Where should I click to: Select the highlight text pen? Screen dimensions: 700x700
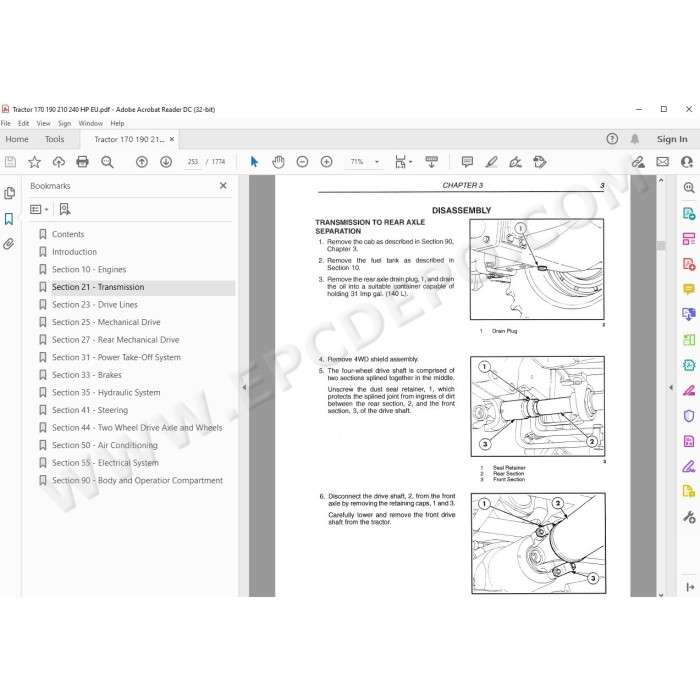492,162
